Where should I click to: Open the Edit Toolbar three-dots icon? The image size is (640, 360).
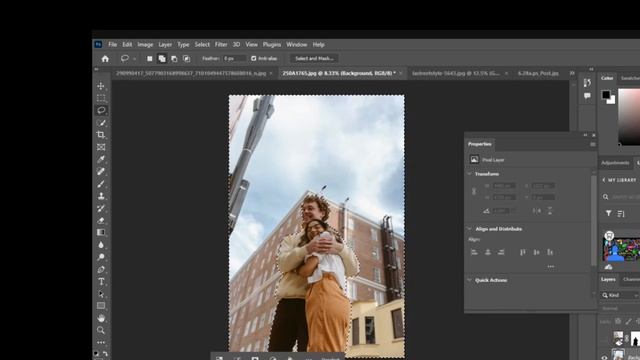pos(101,342)
